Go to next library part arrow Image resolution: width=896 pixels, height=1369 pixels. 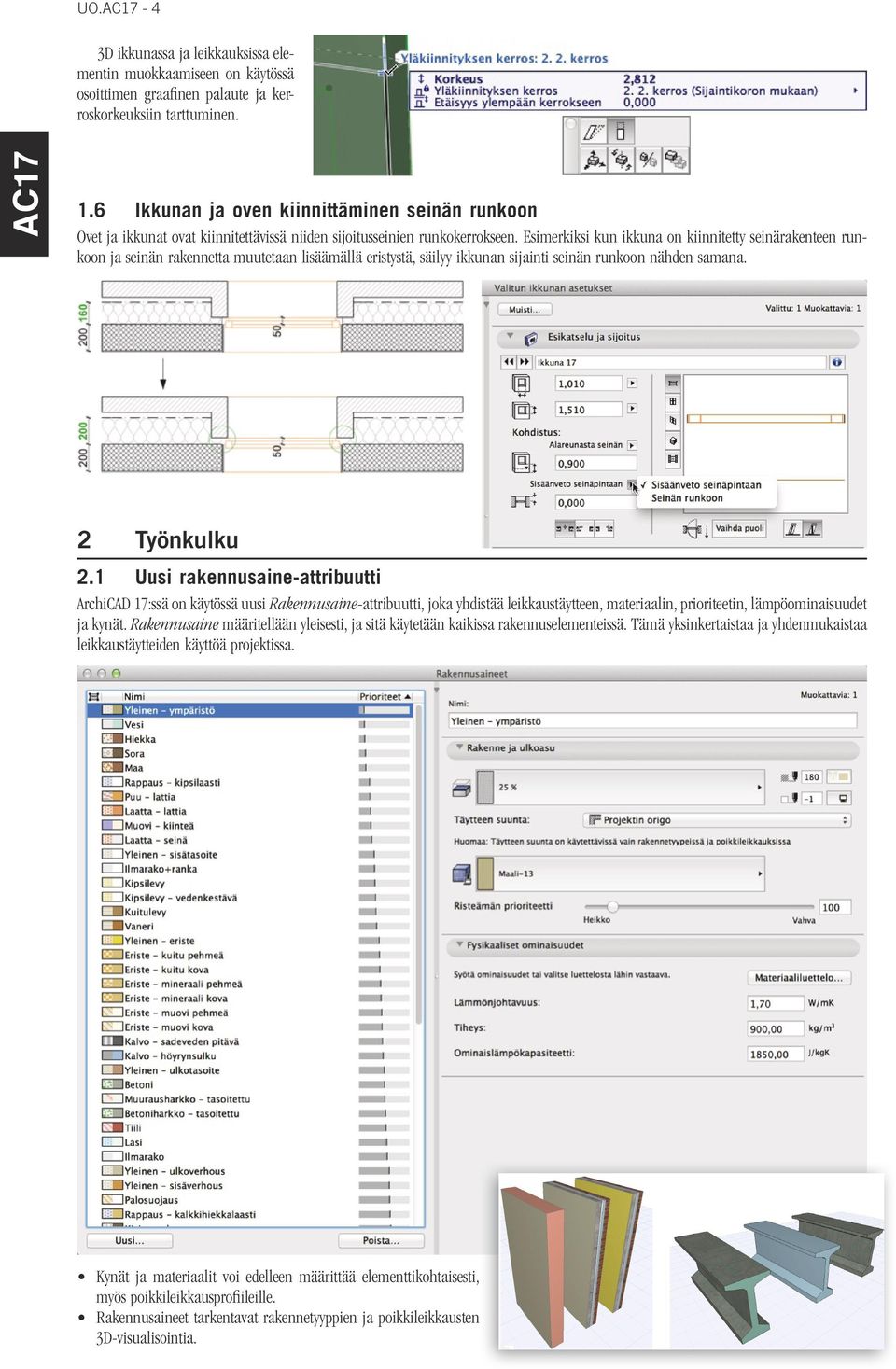click(x=524, y=362)
